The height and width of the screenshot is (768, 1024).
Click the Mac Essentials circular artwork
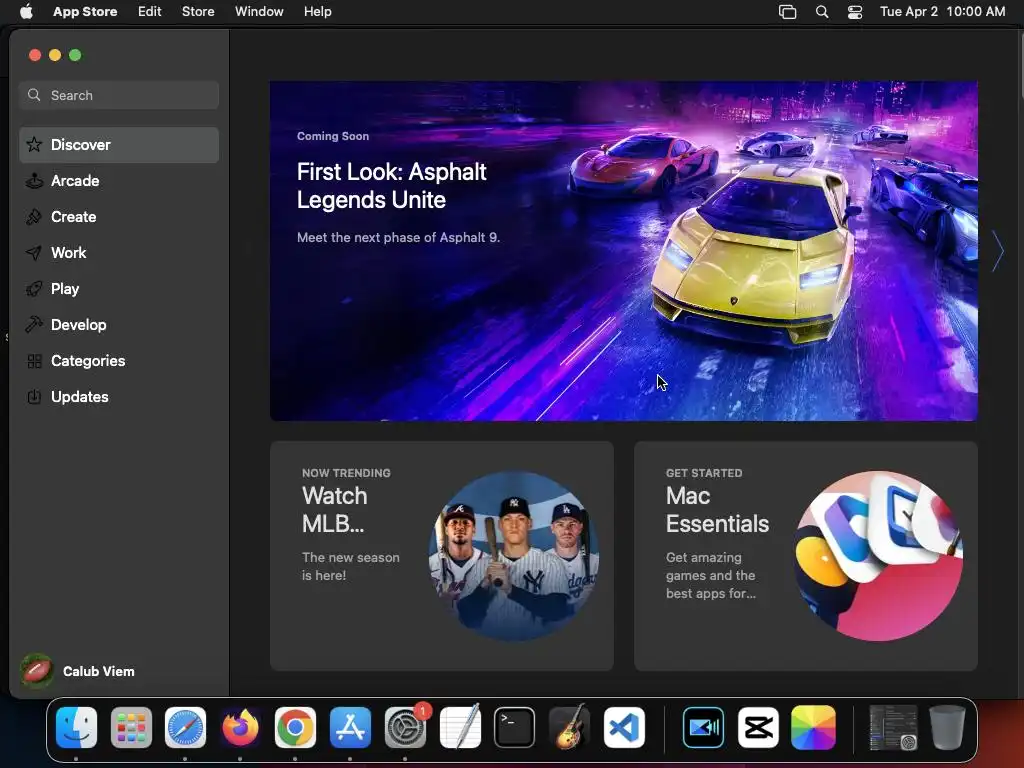878,556
